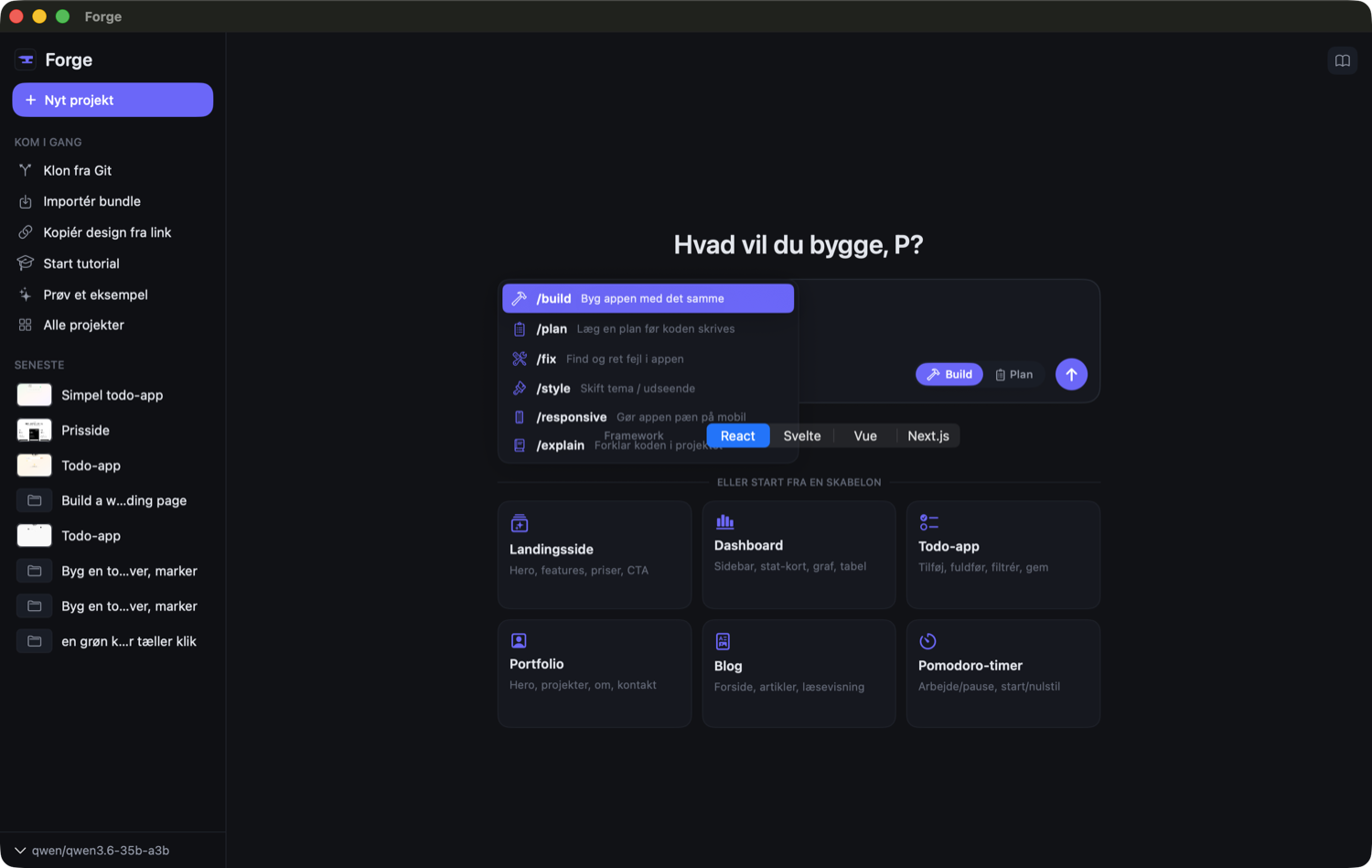Switch to Plan mode

pos(1013,374)
